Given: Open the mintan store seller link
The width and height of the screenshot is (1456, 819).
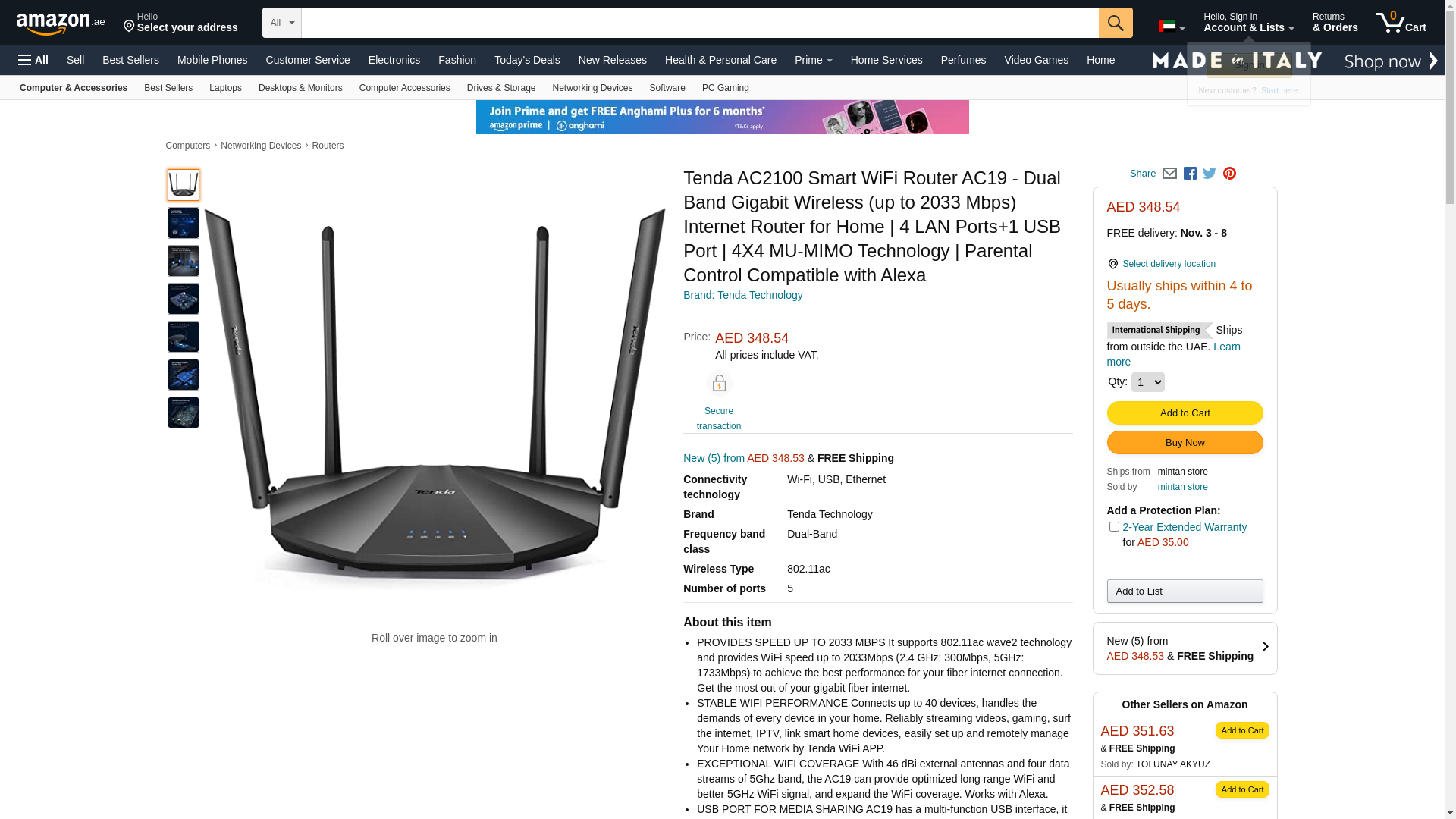Looking at the screenshot, I should click(x=1182, y=487).
